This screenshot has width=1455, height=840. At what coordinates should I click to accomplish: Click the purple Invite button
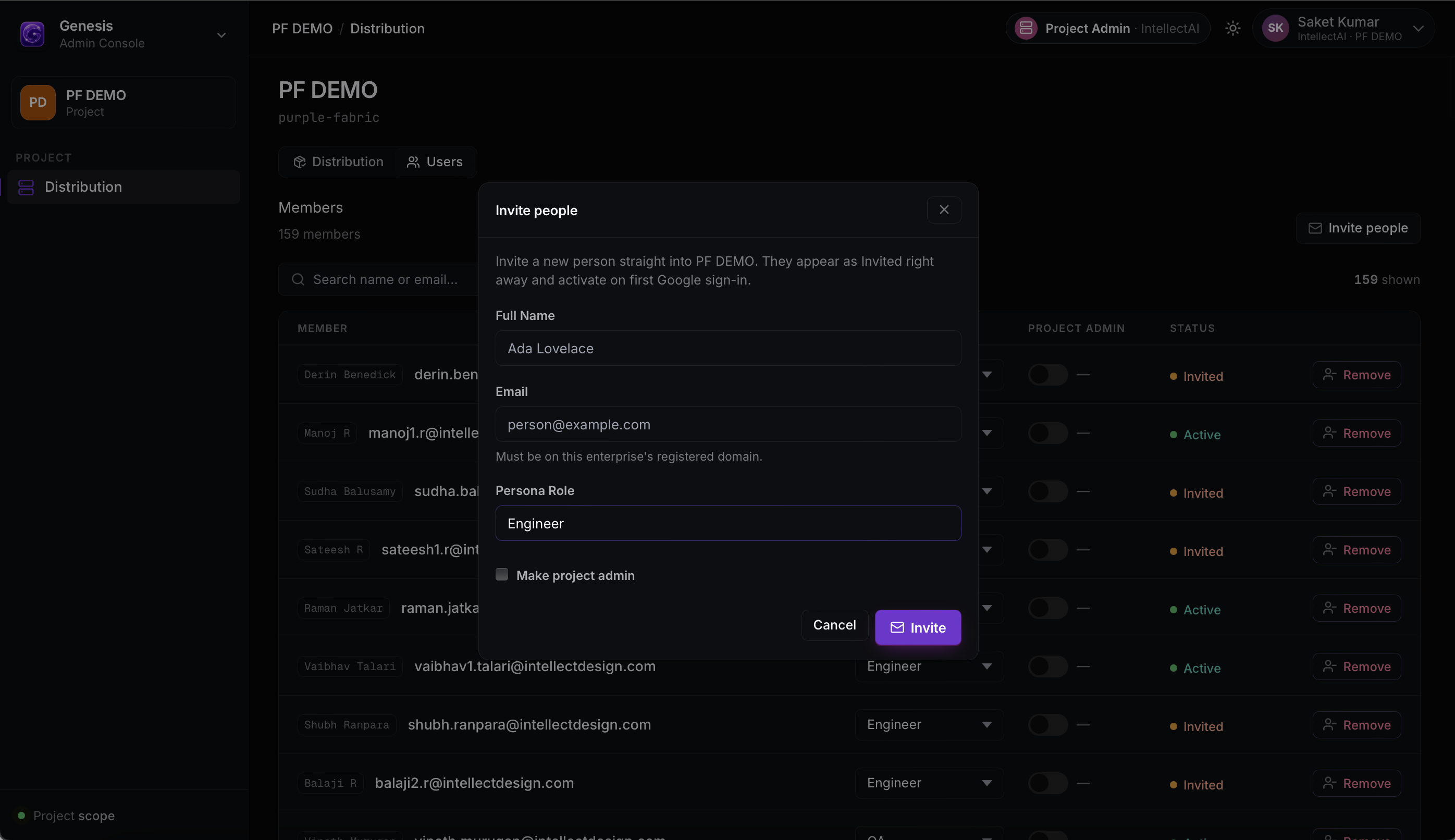[918, 628]
